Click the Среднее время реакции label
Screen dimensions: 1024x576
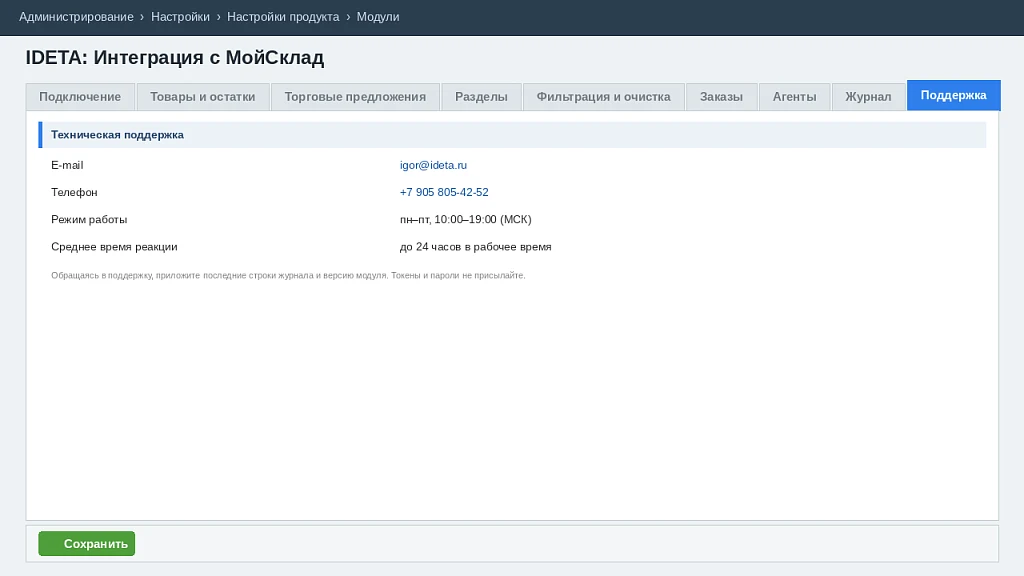[114, 247]
